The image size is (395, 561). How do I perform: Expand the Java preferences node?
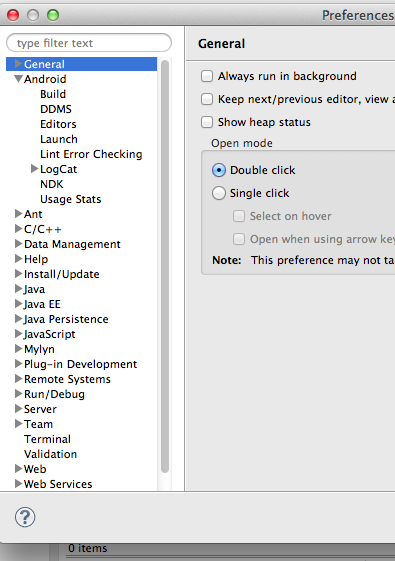coord(18,289)
